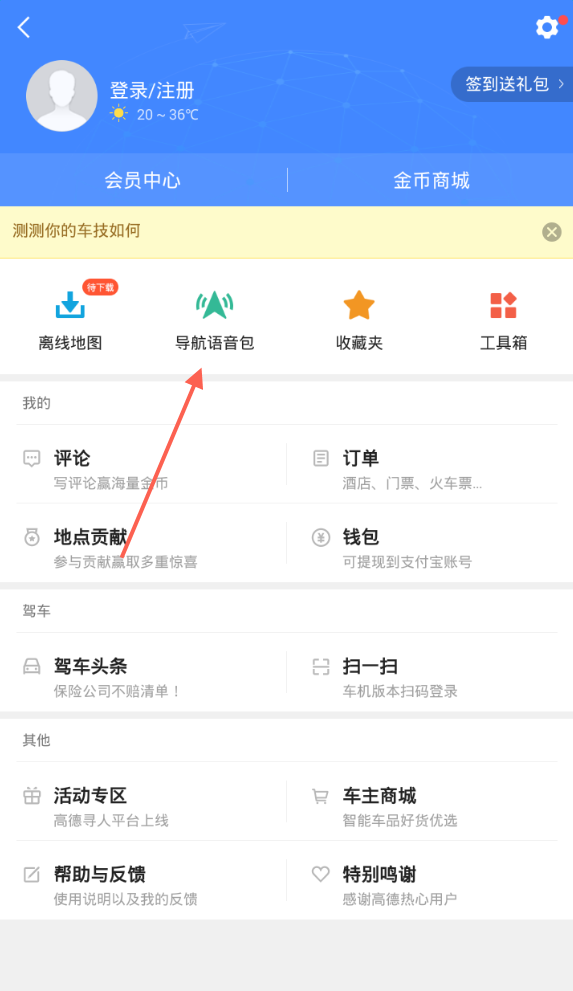Tap the profile avatar picture
Image resolution: width=573 pixels, height=991 pixels.
click(x=61, y=96)
